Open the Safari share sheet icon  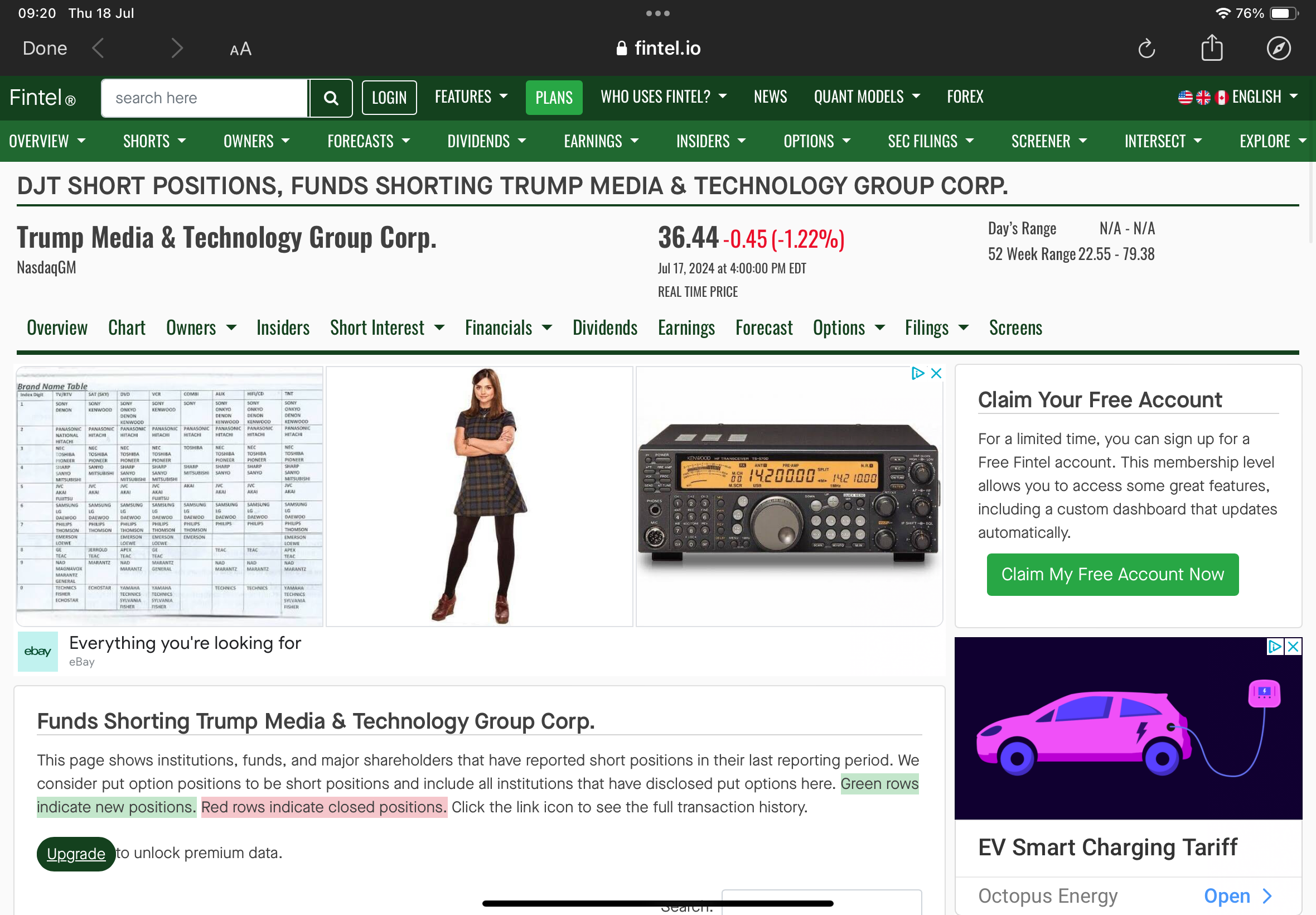(1212, 47)
